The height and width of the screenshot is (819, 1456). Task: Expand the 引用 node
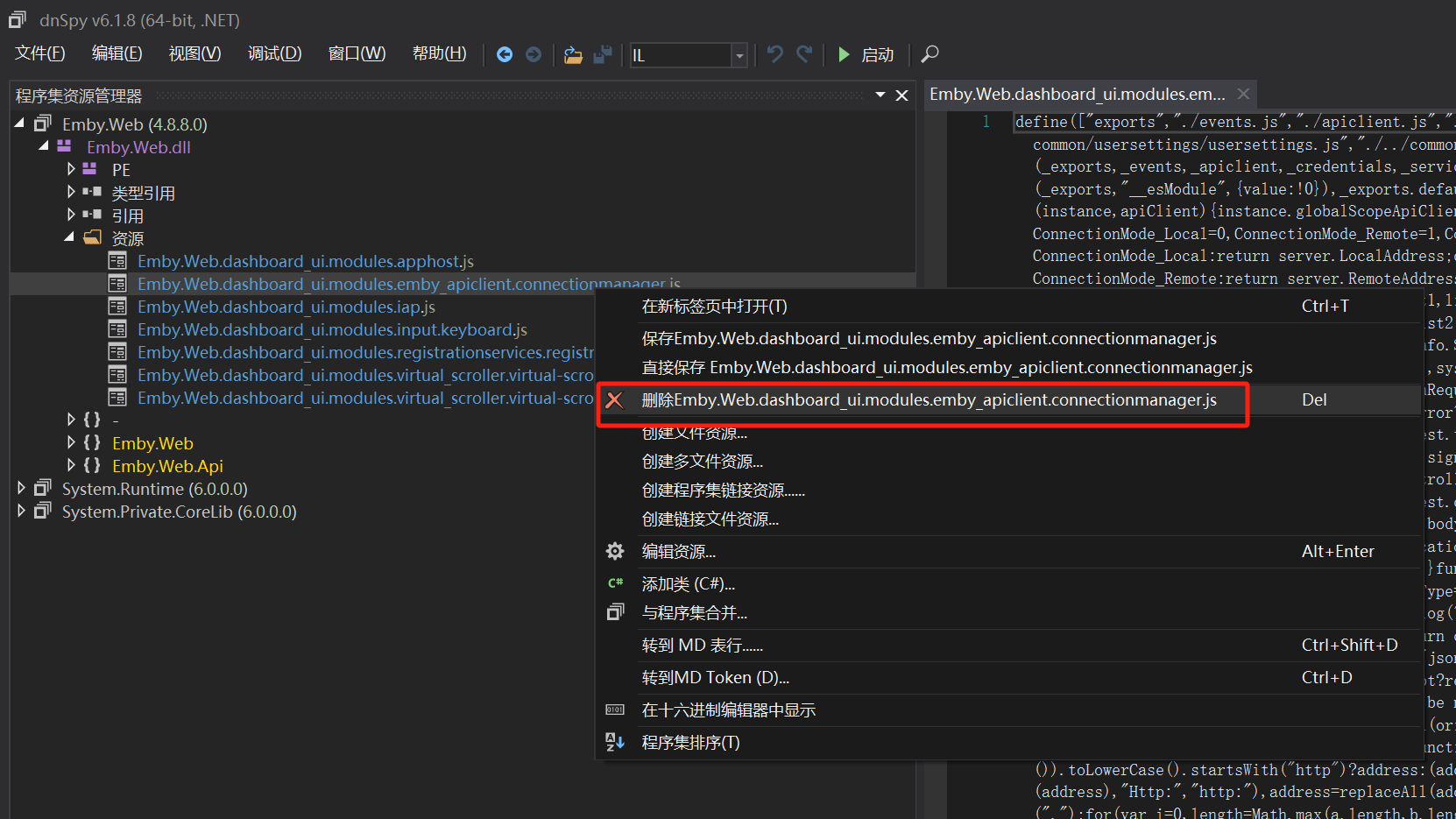coord(71,215)
